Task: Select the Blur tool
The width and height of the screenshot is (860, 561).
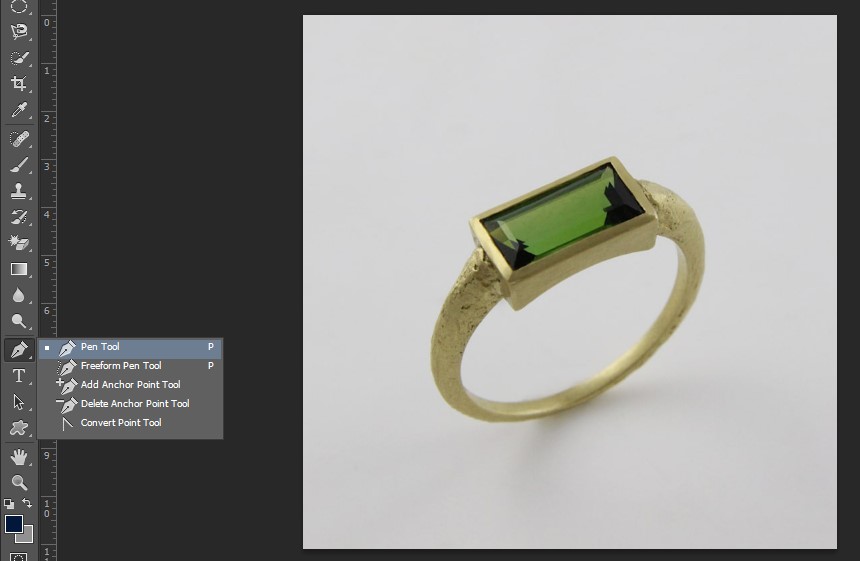Action: 19,296
